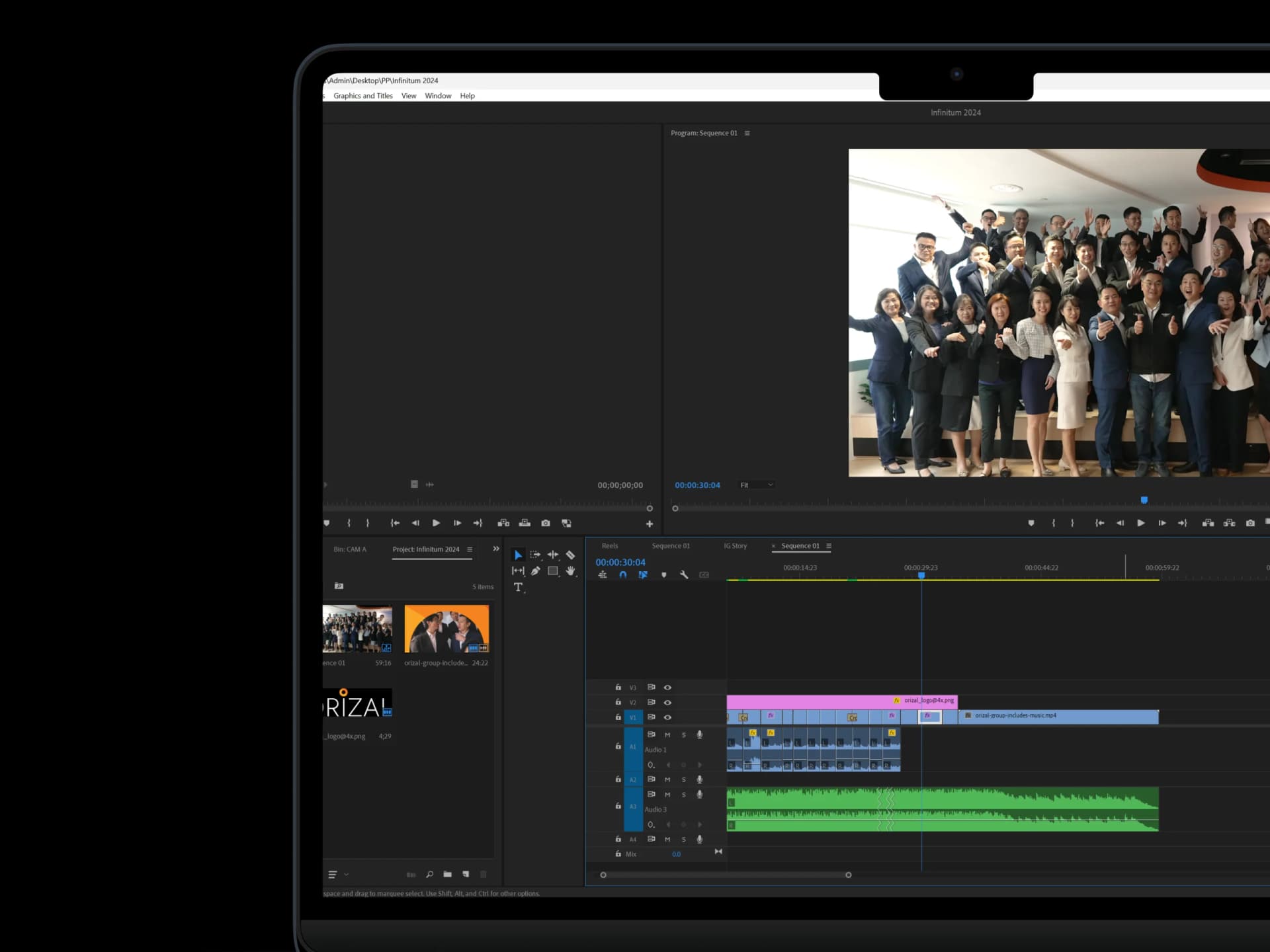Open the active Sequence 01 timeline panel menu
This screenshot has width=1270, height=952.
point(829,546)
